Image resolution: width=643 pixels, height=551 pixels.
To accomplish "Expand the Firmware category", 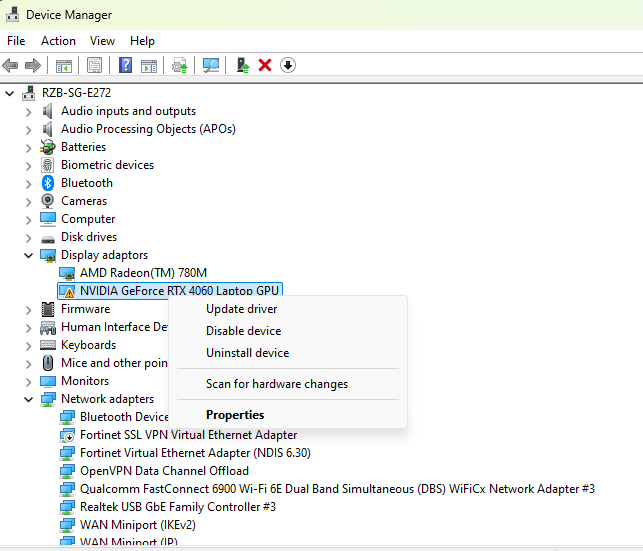I will 28,310.
